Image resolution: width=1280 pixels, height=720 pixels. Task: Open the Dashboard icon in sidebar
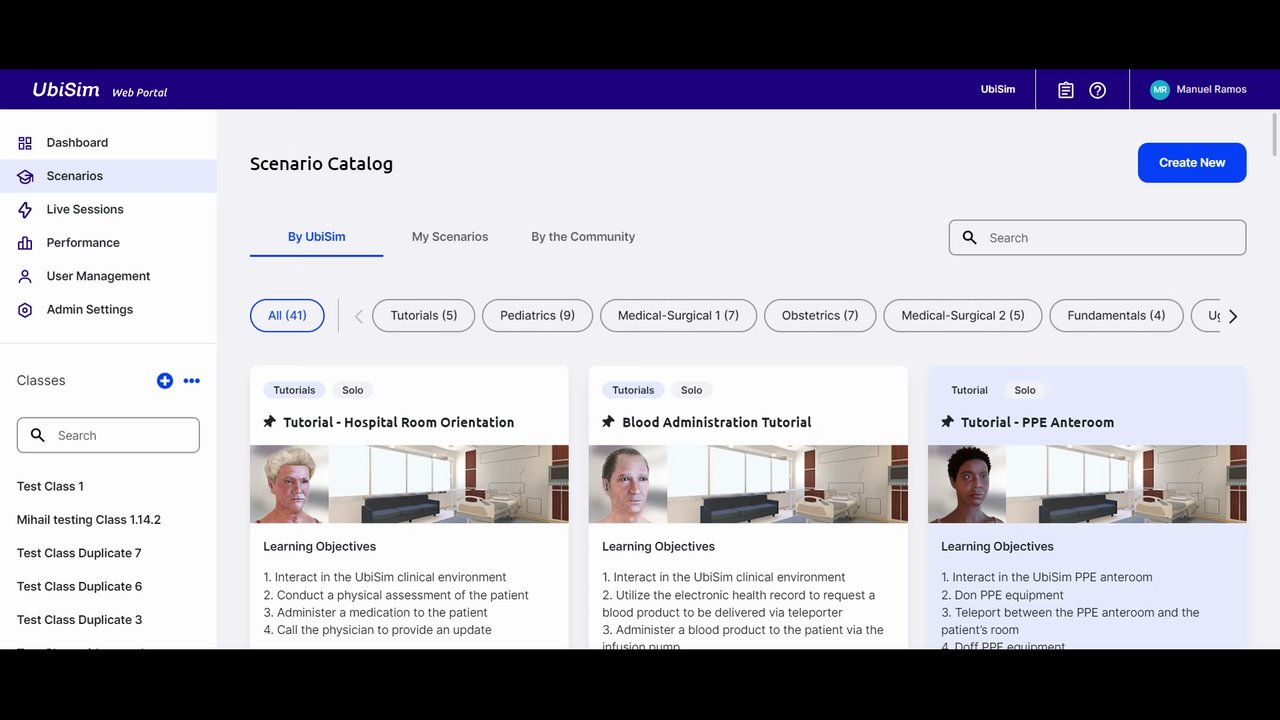[x=25, y=143]
